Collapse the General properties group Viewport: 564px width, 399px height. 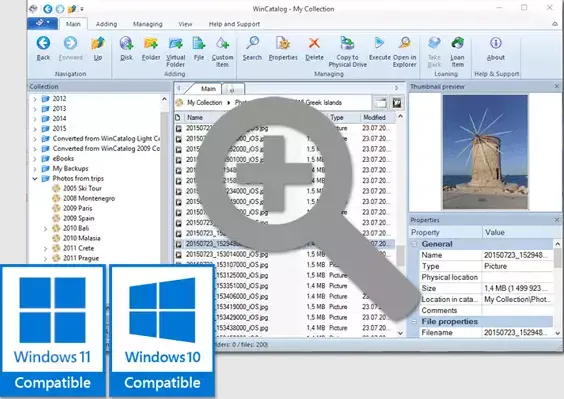[414, 244]
